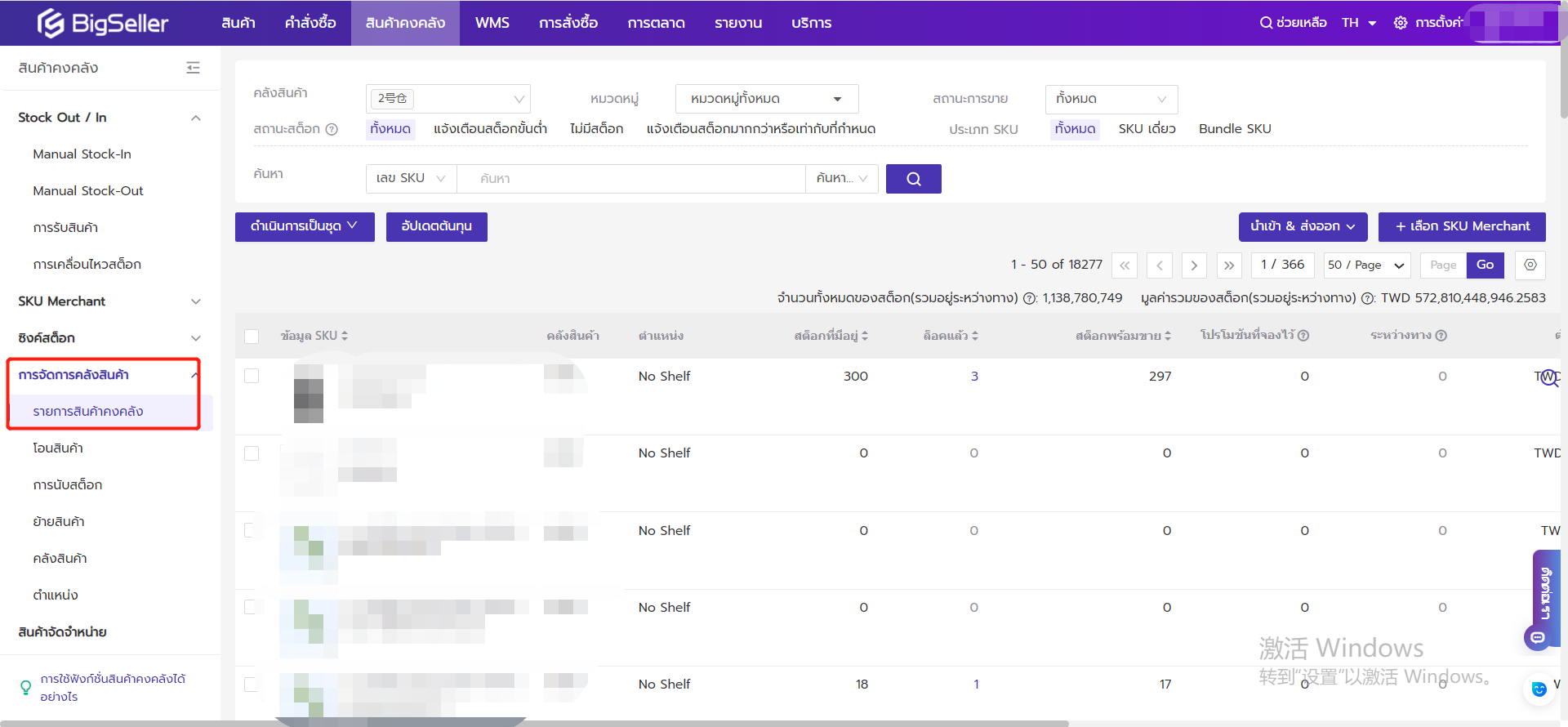1568x727 pixels.
Task: Go to the next page arrow
Action: point(1194,265)
